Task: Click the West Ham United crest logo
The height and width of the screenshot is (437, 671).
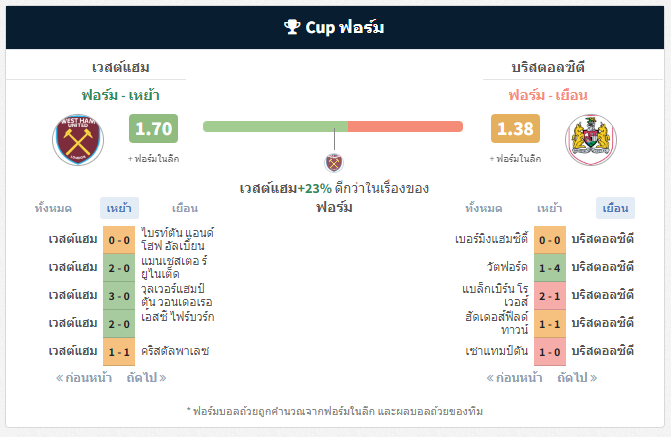Action: [x=78, y=140]
